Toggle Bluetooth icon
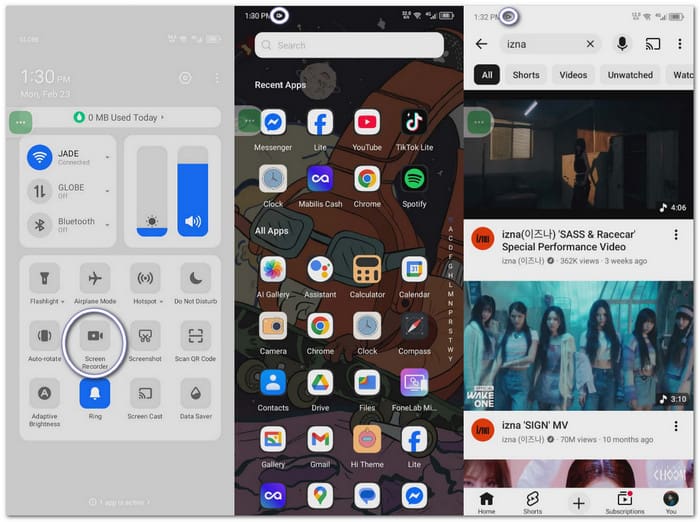700x522 pixels. coord(40,225)
